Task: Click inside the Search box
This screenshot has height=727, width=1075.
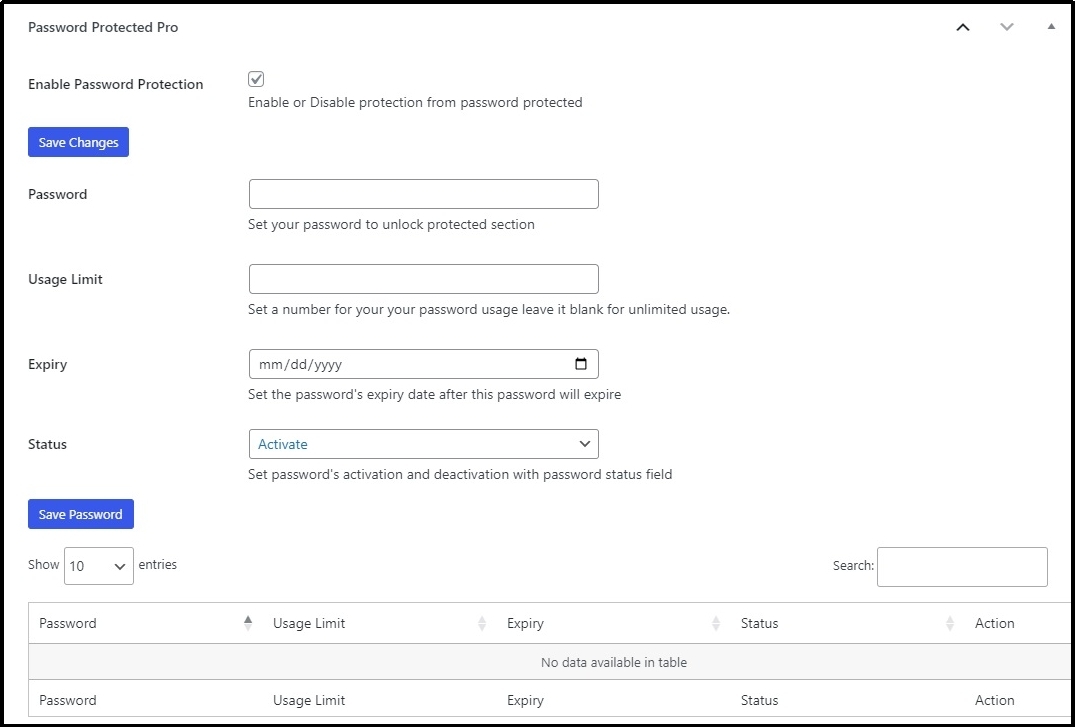Action: pos(961,567)
